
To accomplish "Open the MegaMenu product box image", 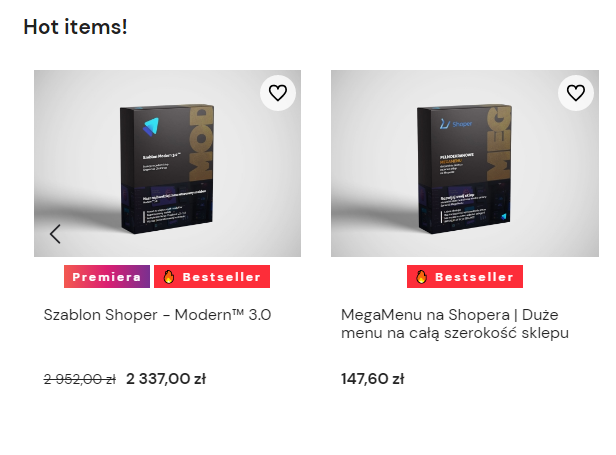I will click(465, 163).
